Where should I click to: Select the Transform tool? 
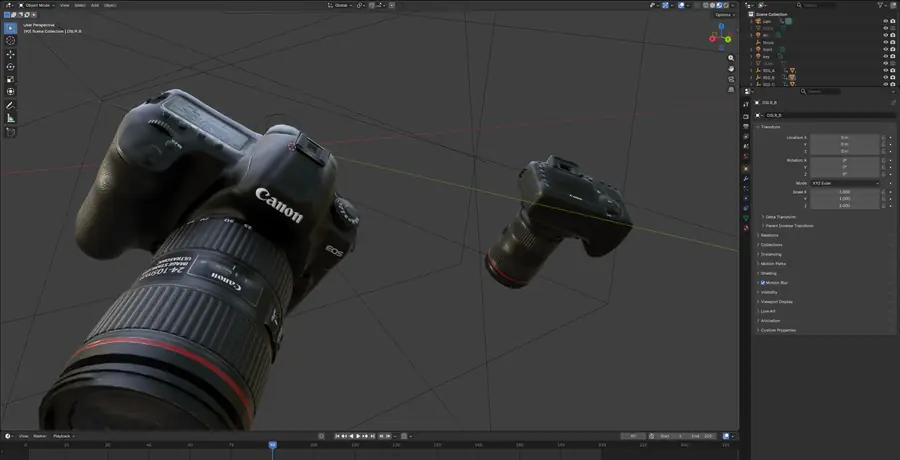click(10, 91)
